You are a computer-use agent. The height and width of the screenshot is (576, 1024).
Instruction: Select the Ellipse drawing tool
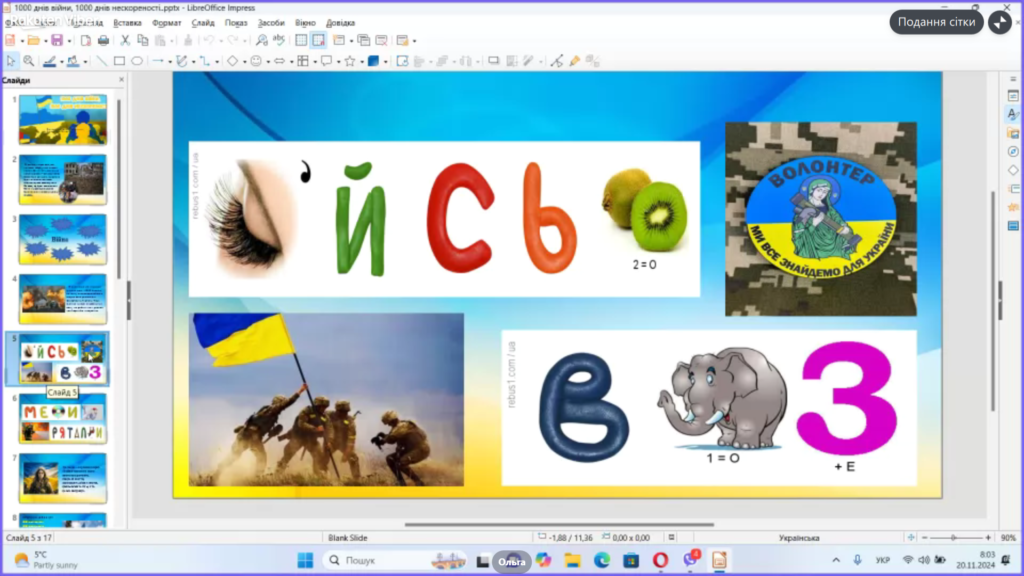(x=137, y=61)
